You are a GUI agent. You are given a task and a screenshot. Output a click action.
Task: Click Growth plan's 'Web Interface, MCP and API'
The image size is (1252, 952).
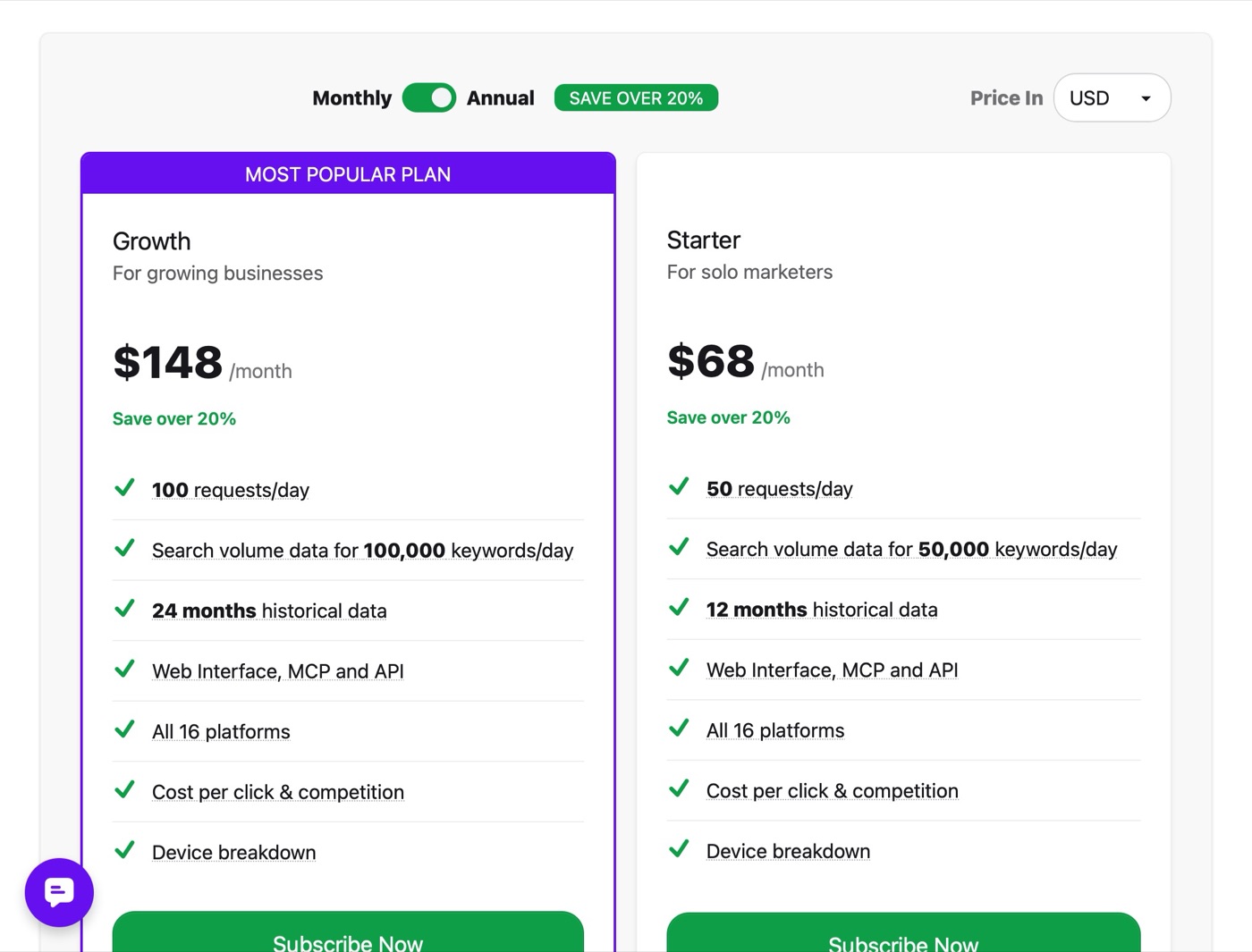click(278, 671)
